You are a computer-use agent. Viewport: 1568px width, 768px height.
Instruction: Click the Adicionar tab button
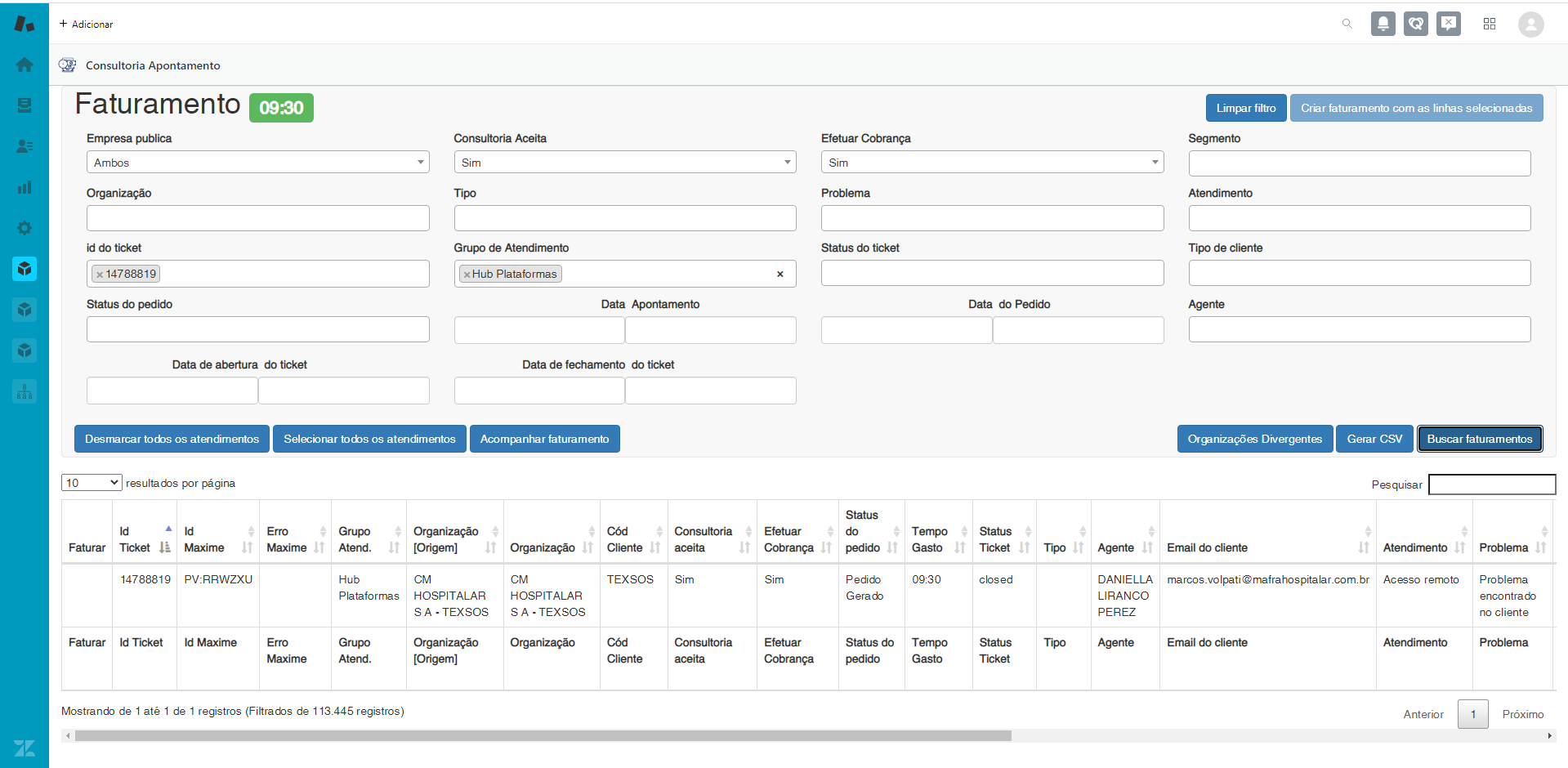click(86, 25)
